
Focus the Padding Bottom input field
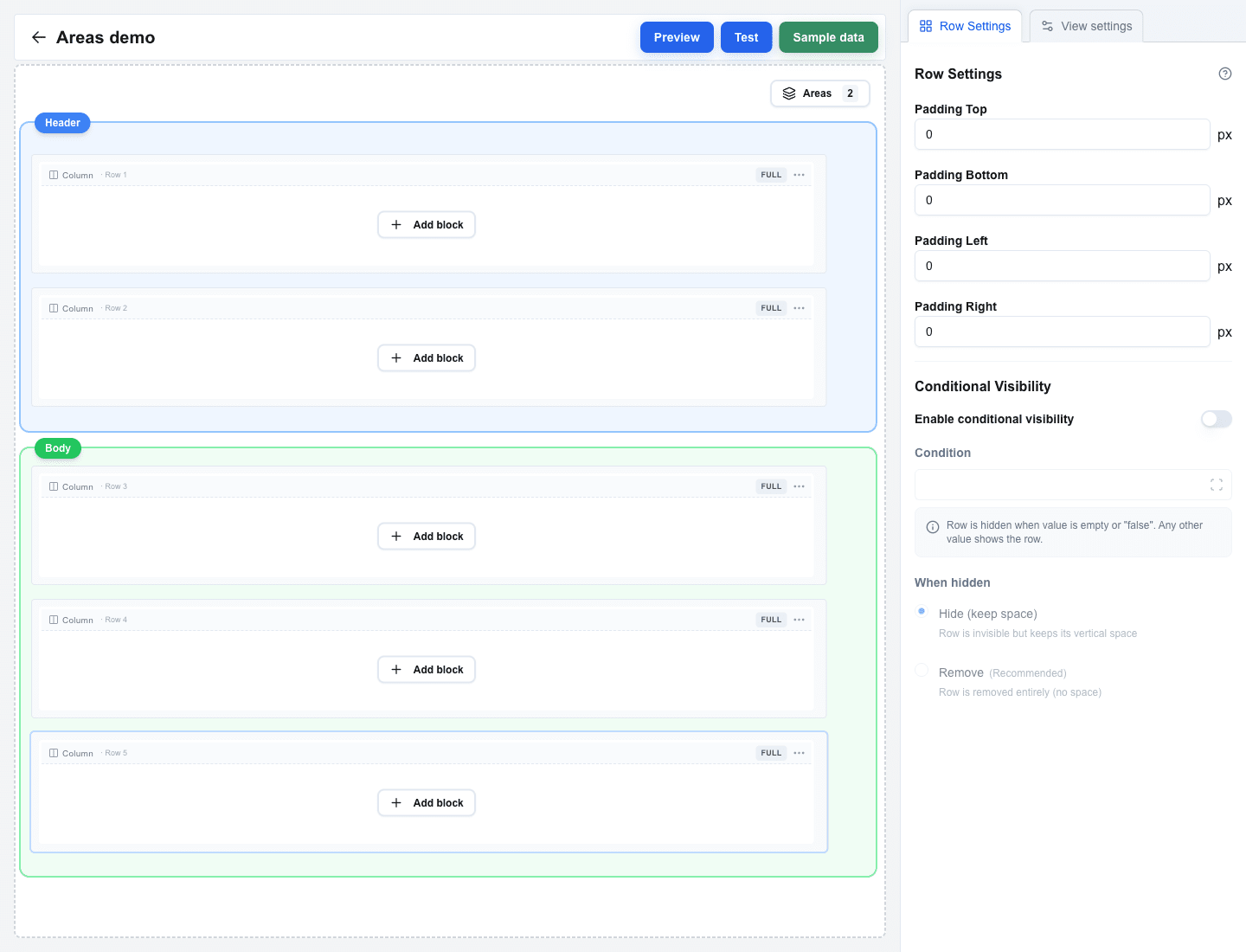(x=1062, y=200)
